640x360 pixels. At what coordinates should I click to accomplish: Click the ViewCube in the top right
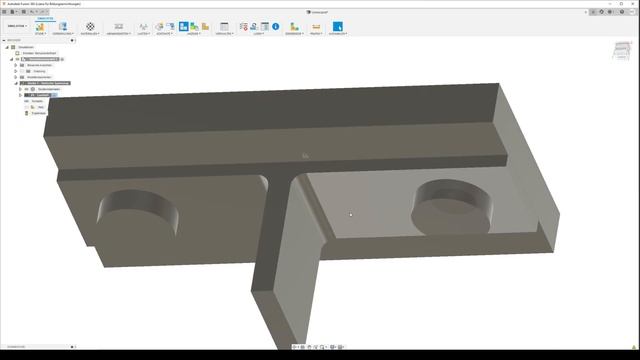click(x=621, y=51)
